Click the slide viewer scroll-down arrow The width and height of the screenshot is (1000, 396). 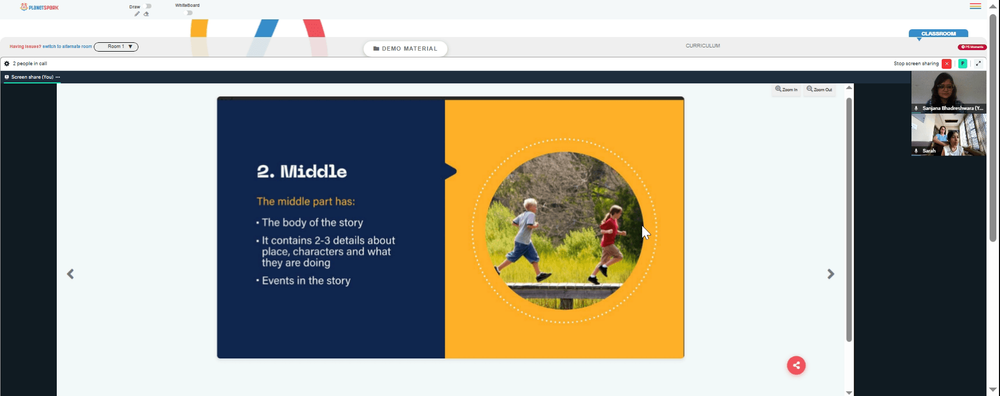(849, 392)
